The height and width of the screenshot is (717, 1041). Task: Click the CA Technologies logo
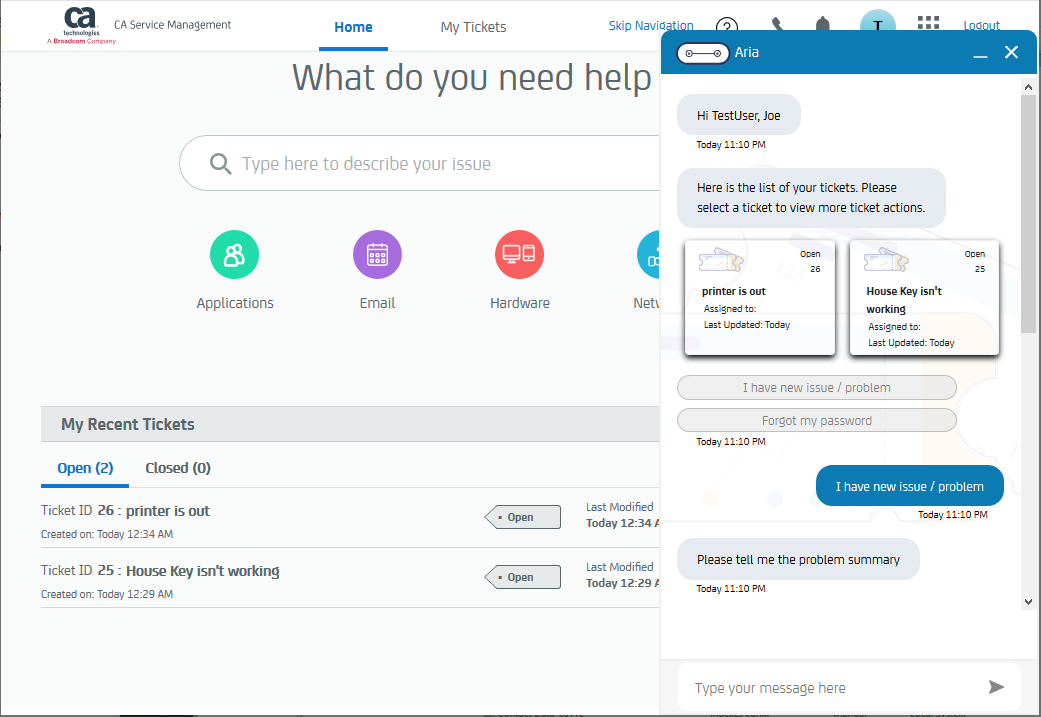81,26
